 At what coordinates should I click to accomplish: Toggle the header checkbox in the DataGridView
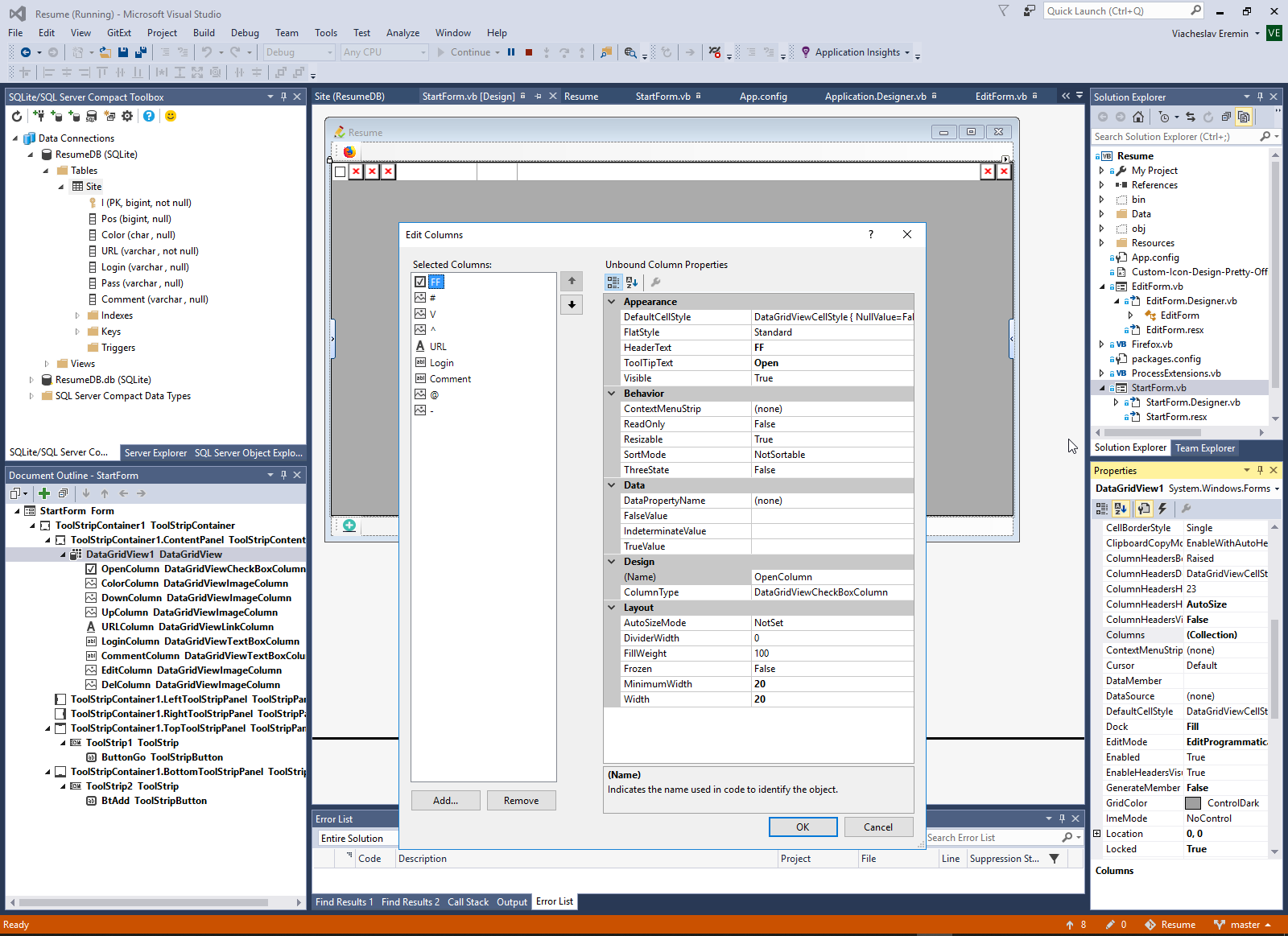pyautogui.click(x=340, y=171)
